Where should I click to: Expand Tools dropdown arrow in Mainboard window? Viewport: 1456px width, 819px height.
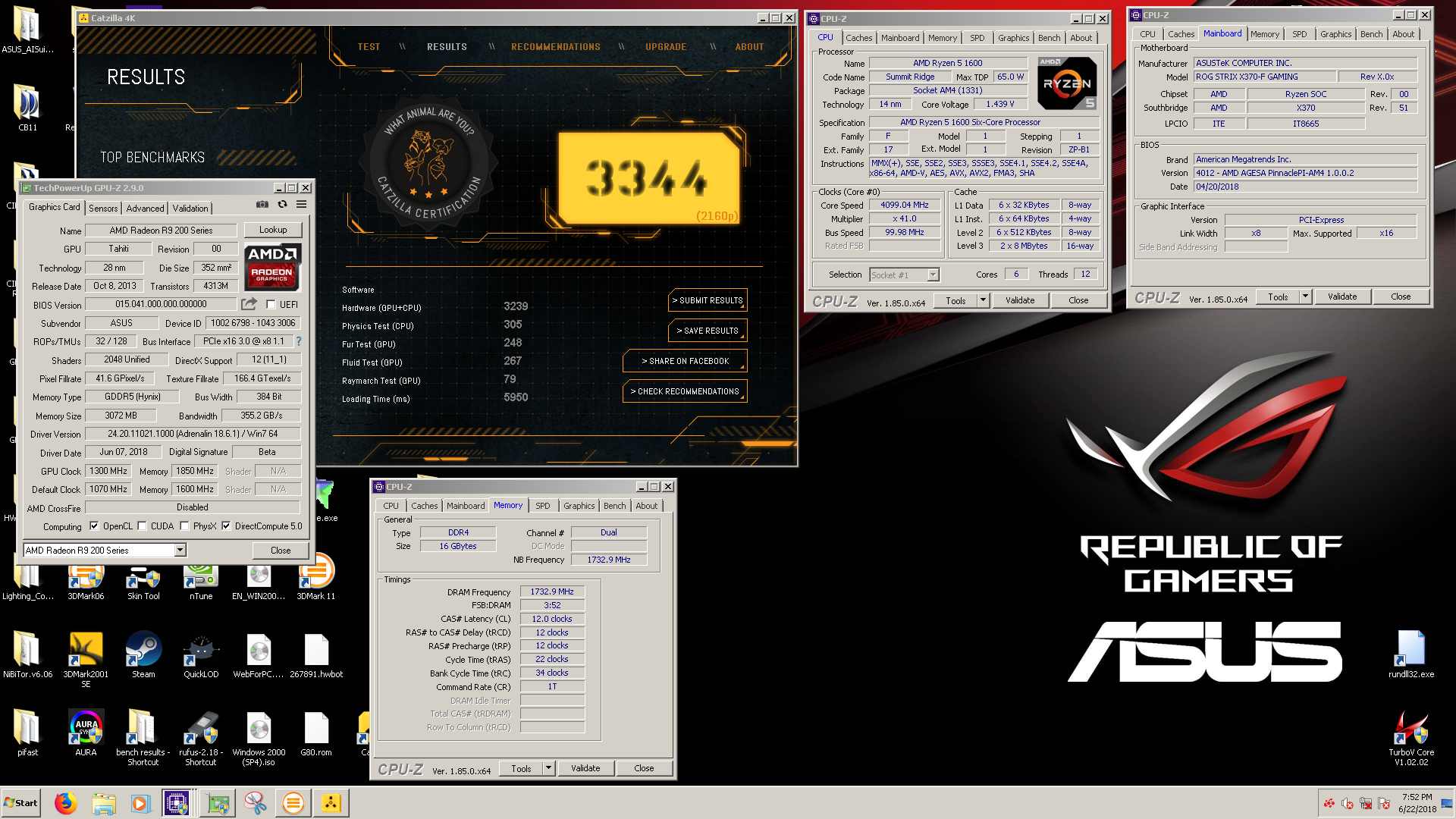point(1306,297)
